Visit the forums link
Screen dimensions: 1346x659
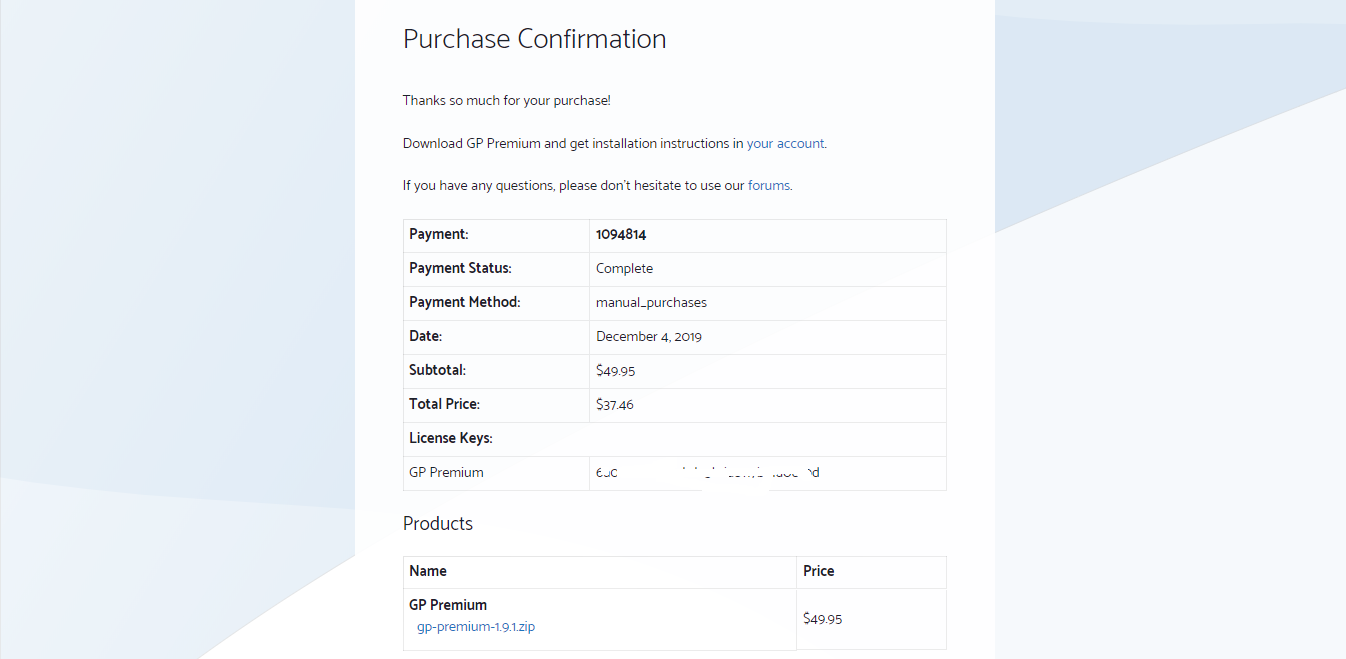click(x=769, y=185)
